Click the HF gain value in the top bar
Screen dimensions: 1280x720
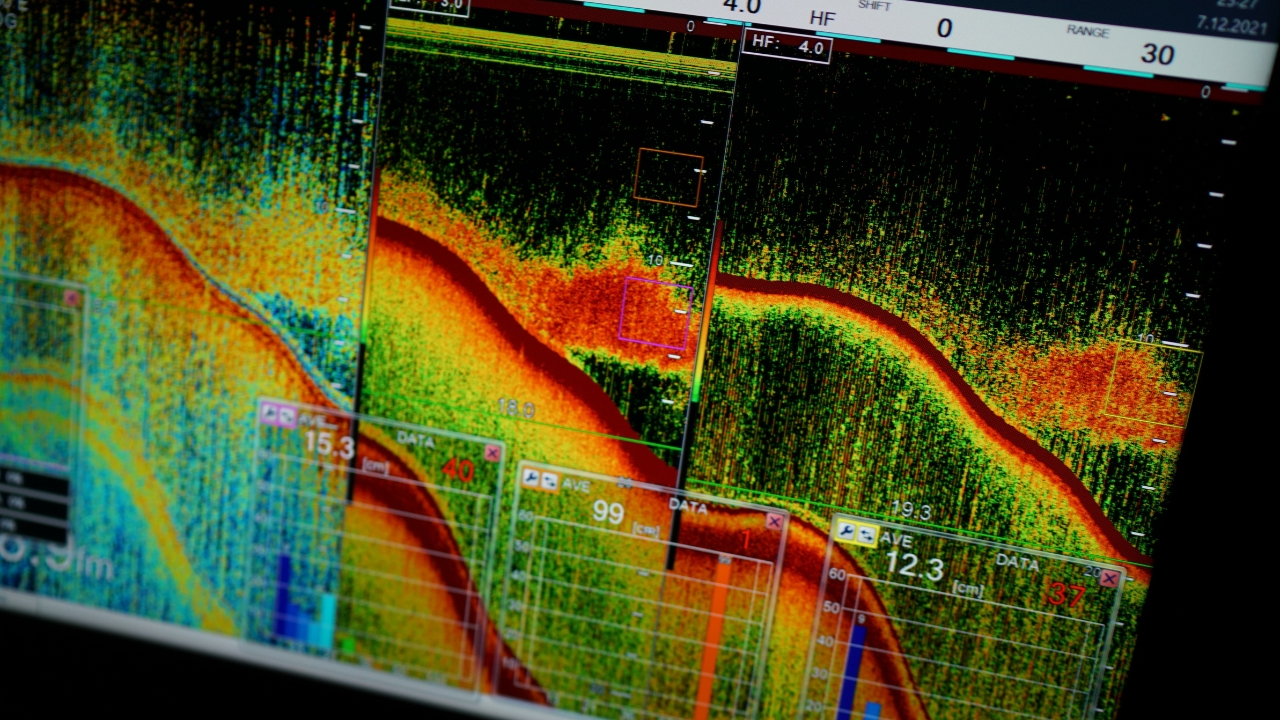[x=741, y=8]
